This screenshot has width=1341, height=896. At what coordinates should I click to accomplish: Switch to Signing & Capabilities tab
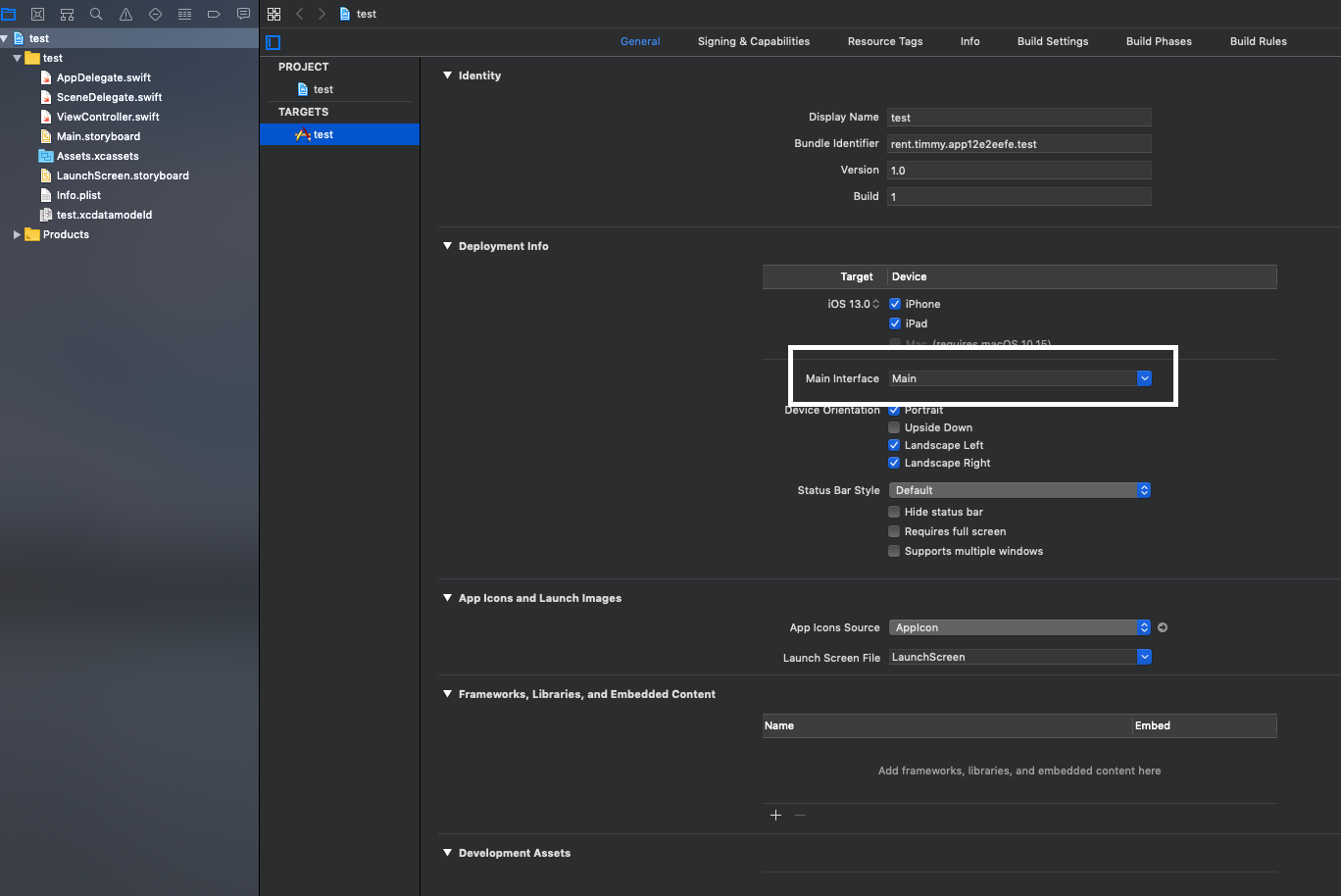[x=754, y=41]
